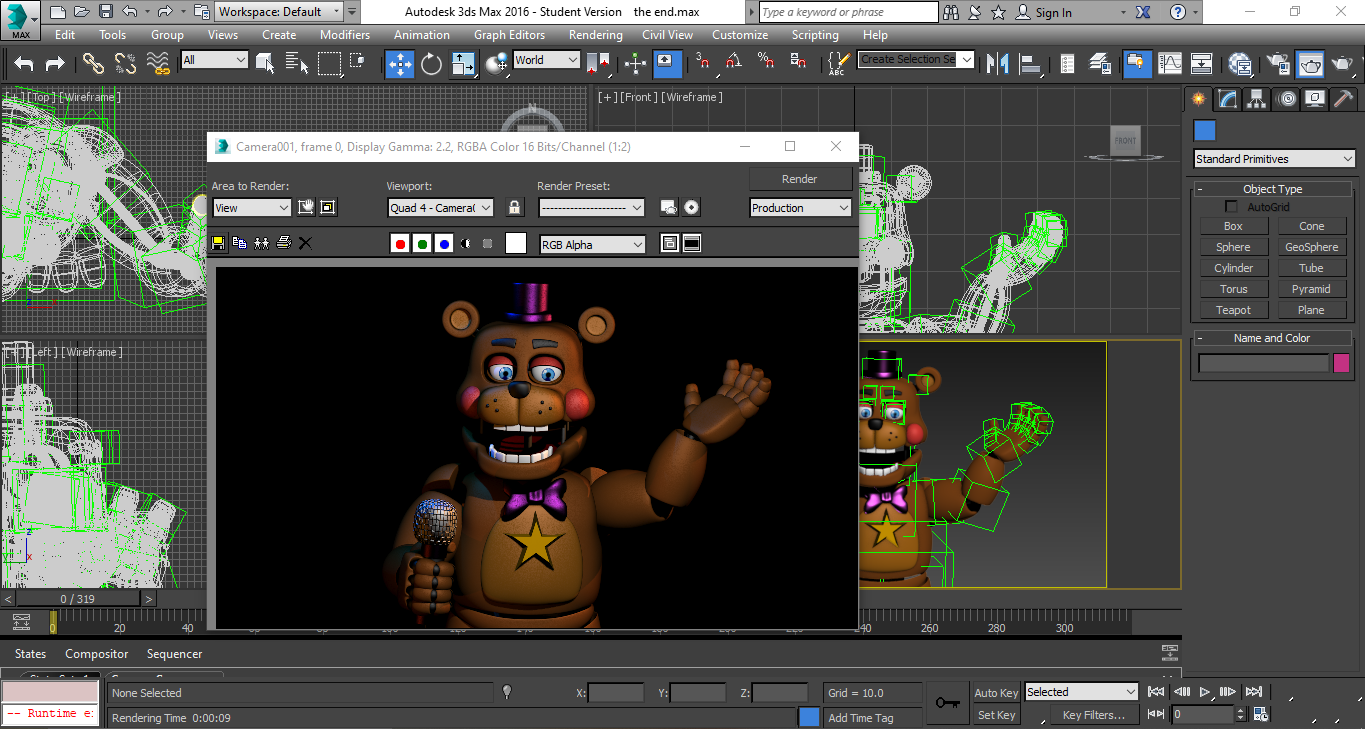Open the RGB Alpha channel dropdown
This screenshot has height=729, width=1365.
pyautogui.click(x=593, y=244)
